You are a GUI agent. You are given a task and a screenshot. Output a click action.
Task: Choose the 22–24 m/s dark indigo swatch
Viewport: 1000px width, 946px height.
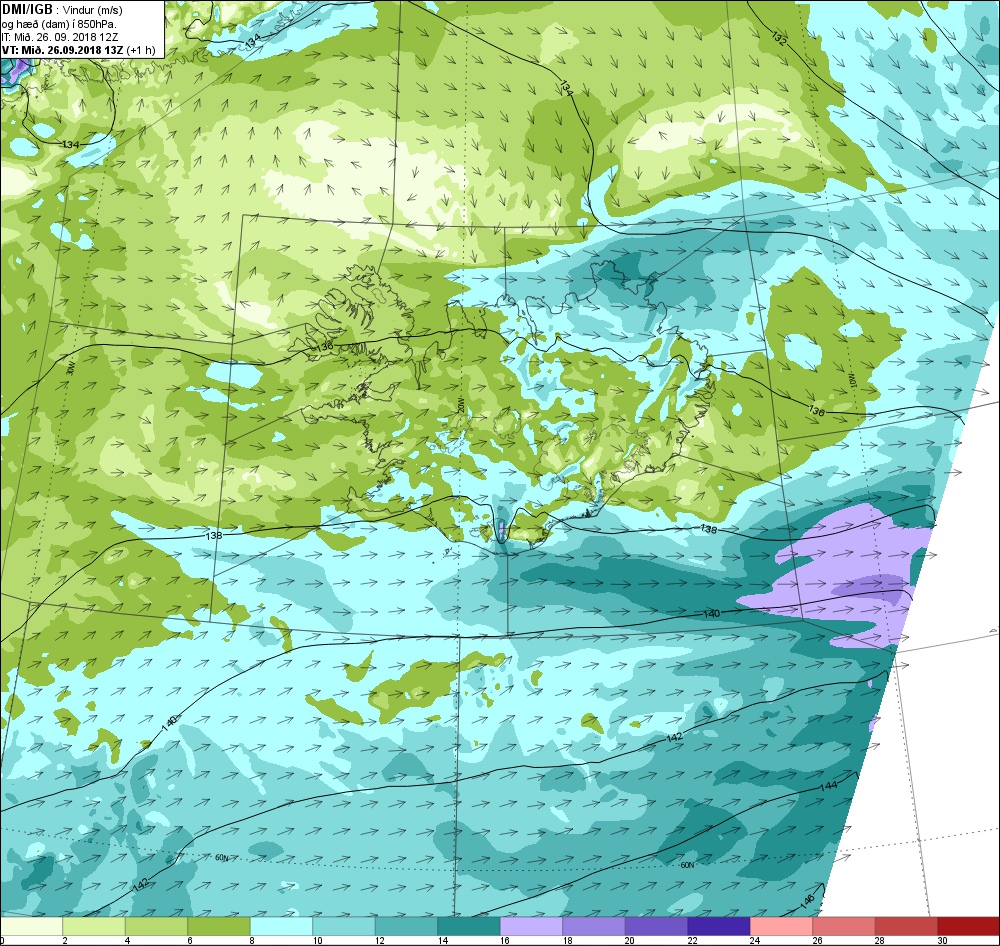coord(719,926)
